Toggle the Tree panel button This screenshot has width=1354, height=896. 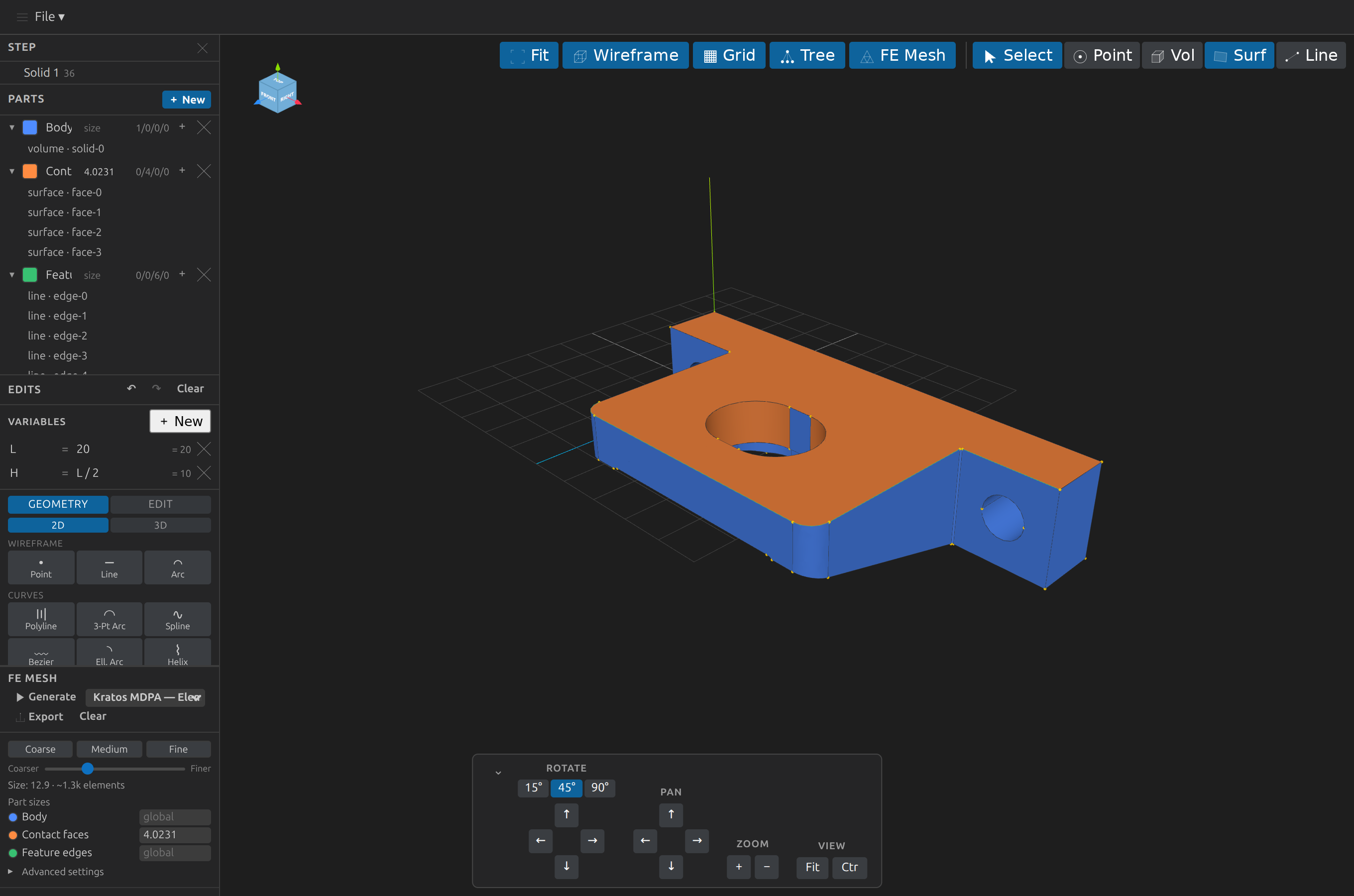(807, 55)
